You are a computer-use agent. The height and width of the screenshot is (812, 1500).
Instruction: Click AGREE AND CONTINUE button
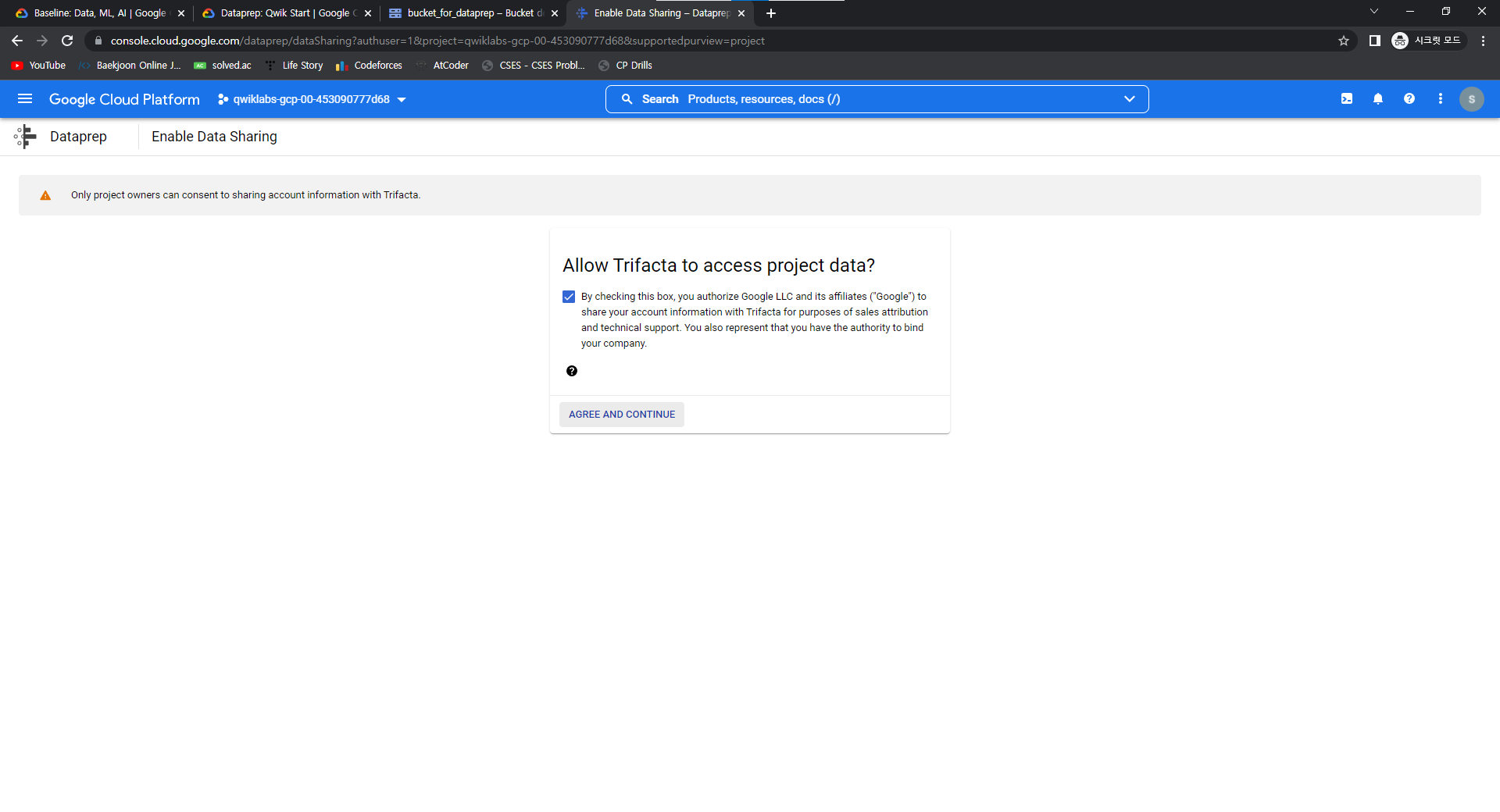click(622, 415)
